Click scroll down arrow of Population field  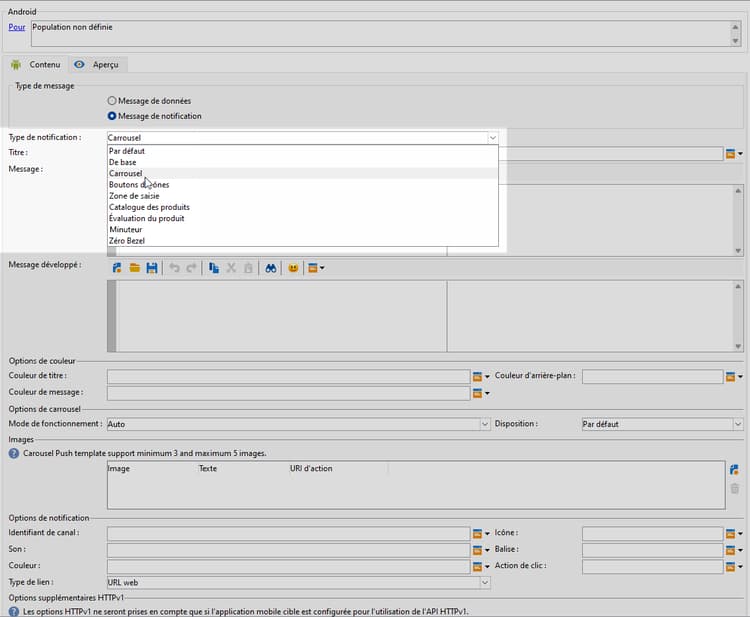[735, 41]
